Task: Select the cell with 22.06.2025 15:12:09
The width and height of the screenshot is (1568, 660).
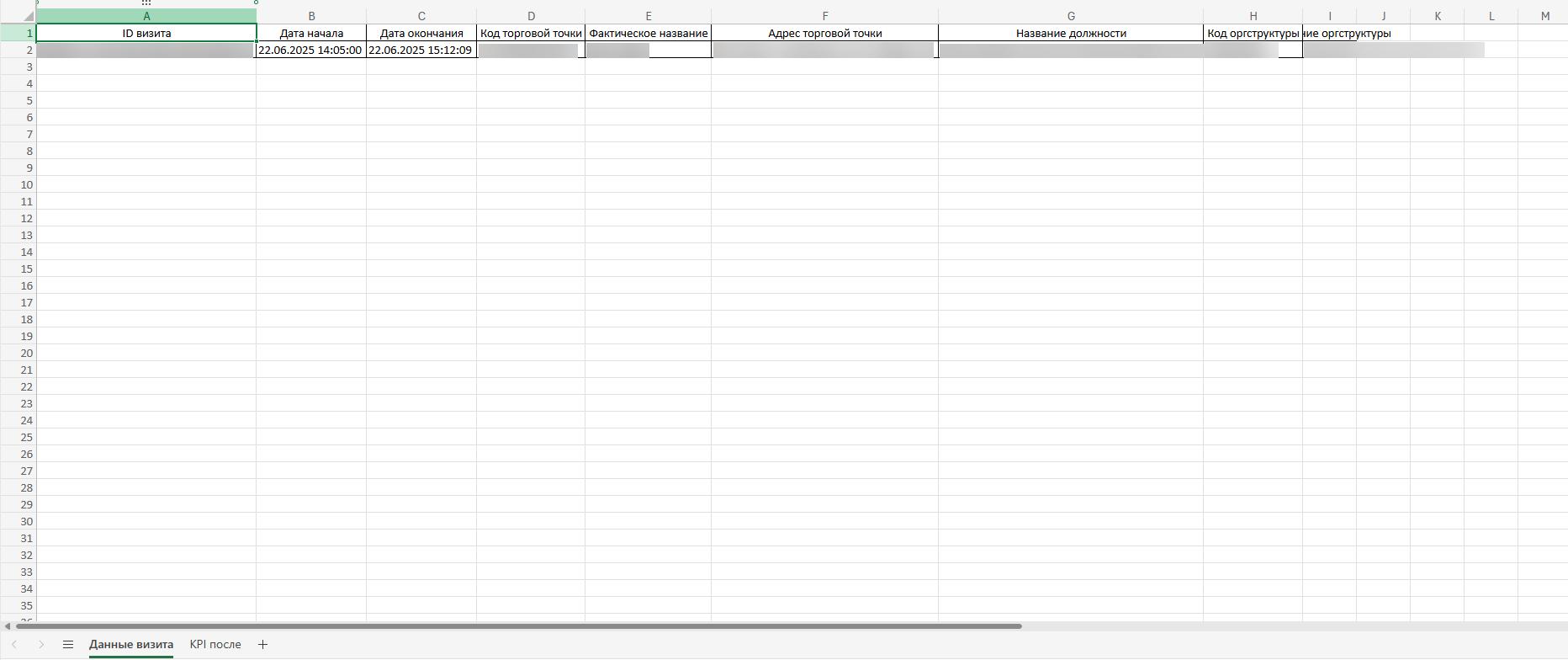Action: [x=421, y=50]
